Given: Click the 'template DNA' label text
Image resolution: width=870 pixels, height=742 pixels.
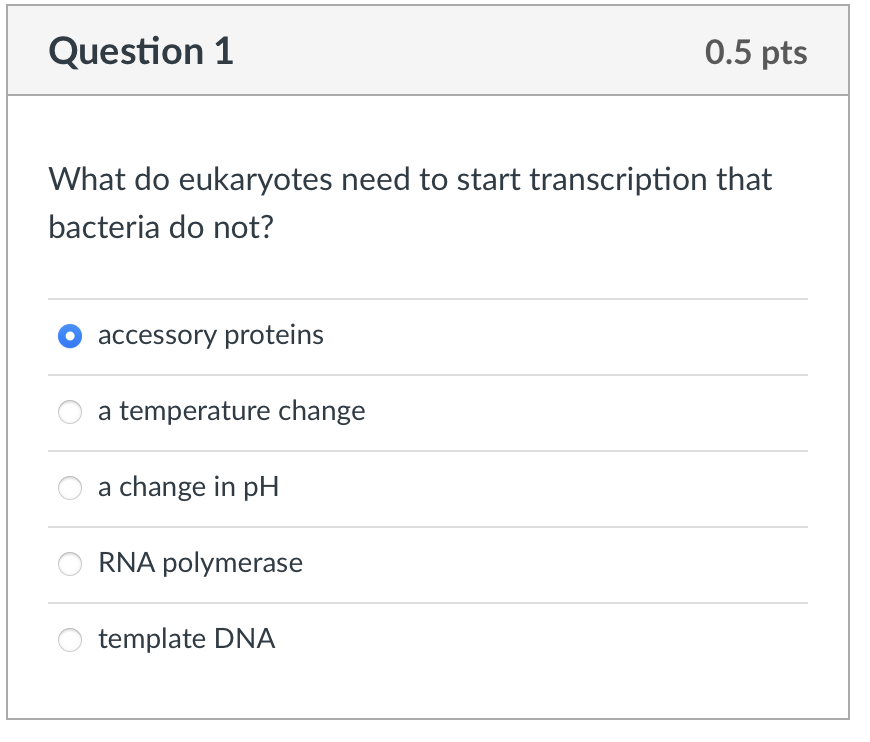Looking at the screenshot, I should (187, 640).
